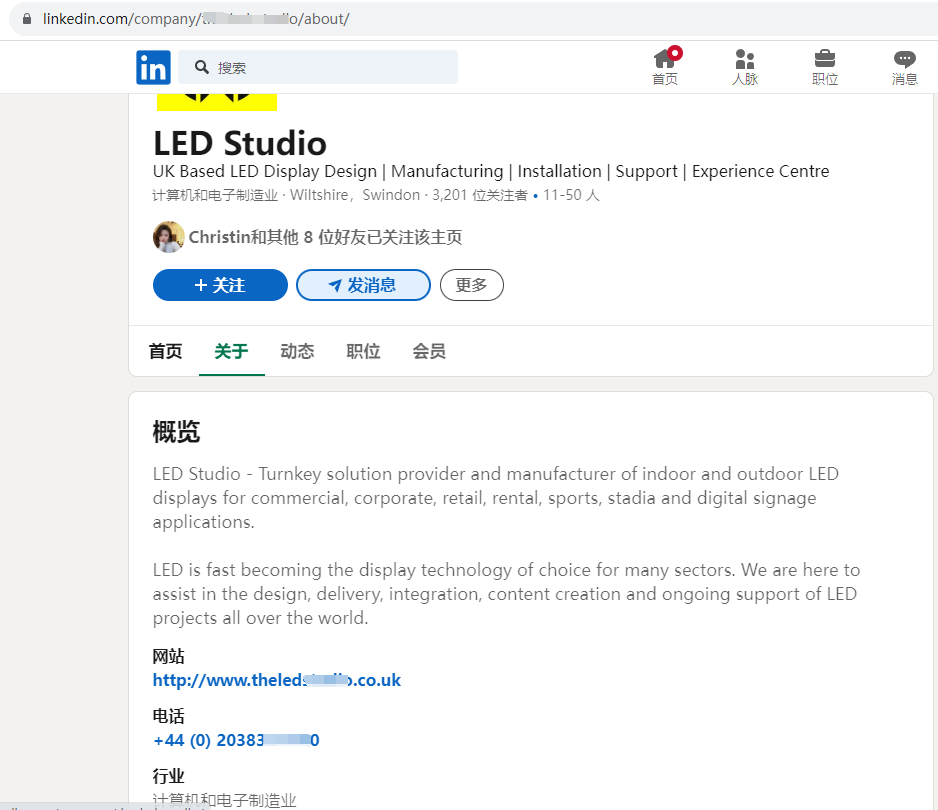This screenshot has height=810, width=938.
Task: Click the 电话 phone label
Action: click(x=168, y=716)
